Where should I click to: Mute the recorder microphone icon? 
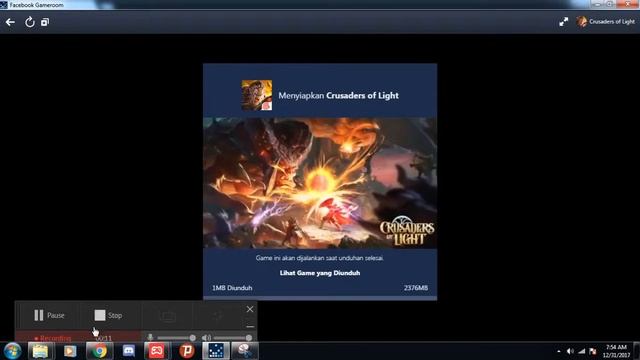[150, 338]
